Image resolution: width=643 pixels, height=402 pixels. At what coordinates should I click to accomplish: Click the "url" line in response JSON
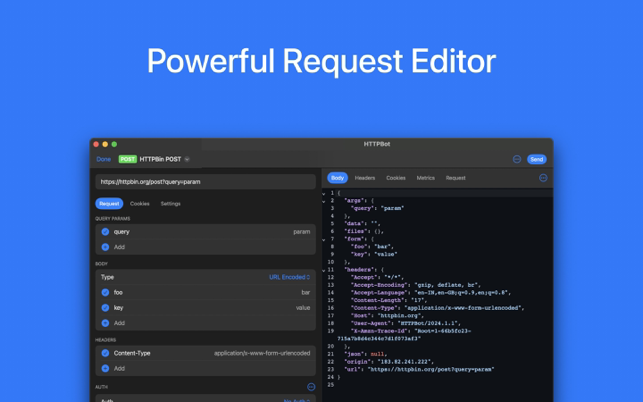pyautogui.click(x=419, y=369)
